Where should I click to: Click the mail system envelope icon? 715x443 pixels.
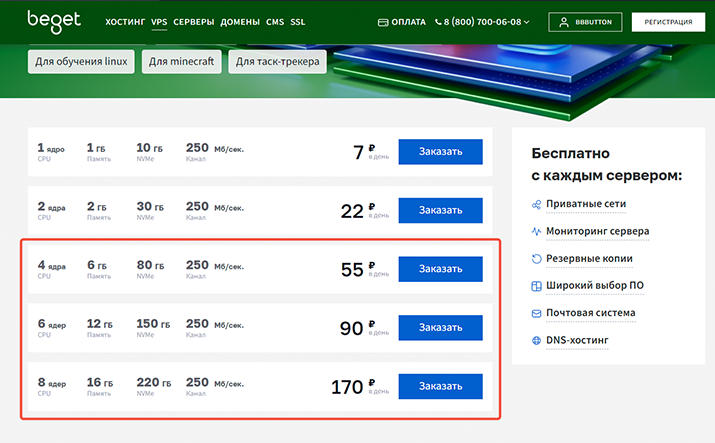tap(536, 313)
